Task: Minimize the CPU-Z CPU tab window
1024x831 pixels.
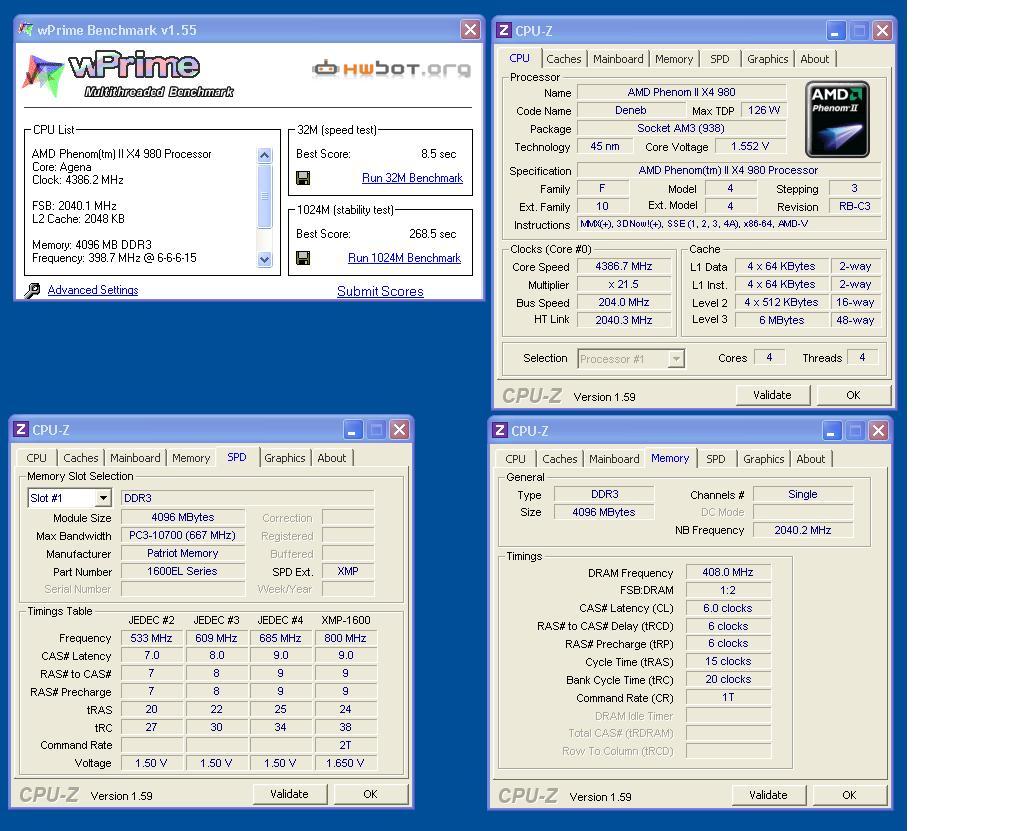Action: click(x=835, y=30)
